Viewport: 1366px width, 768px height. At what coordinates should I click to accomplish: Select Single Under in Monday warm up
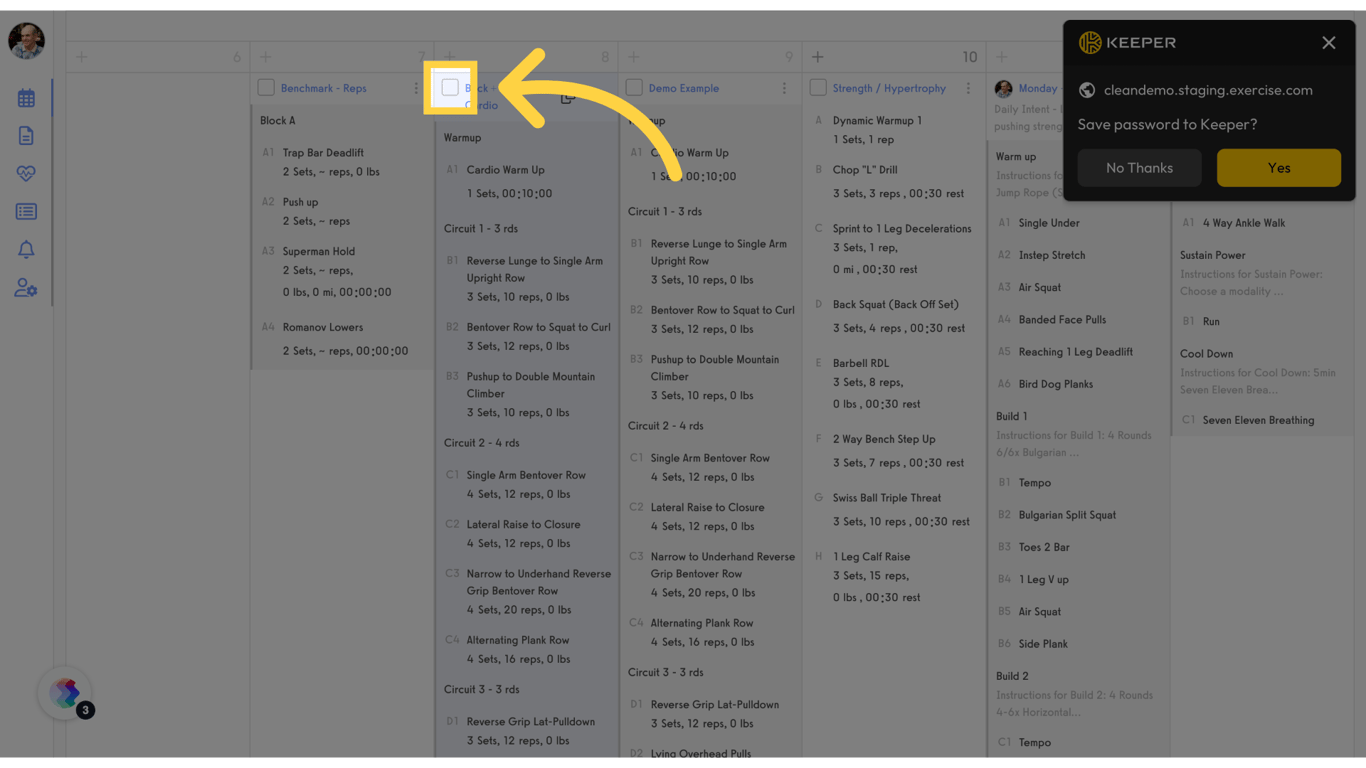(1049, 223)
